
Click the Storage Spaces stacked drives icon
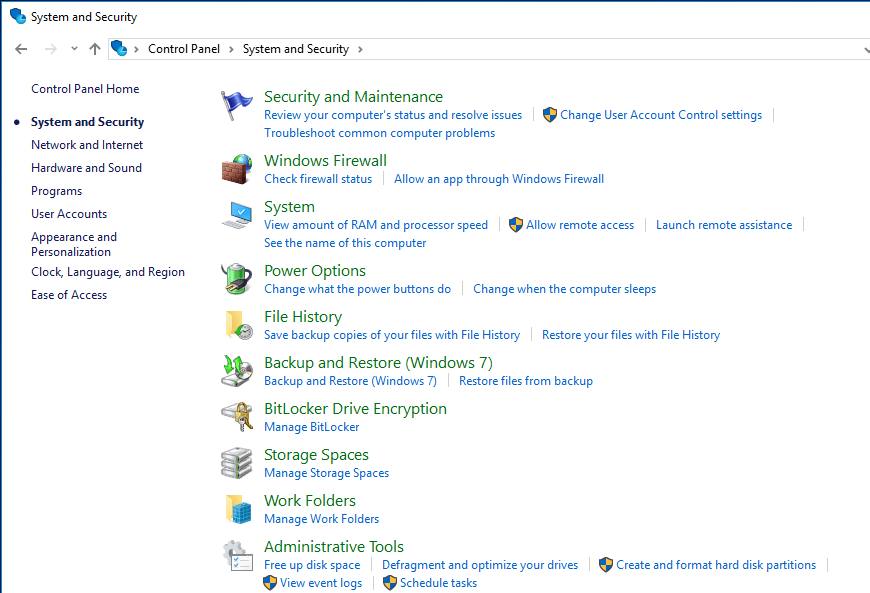[x=237, y=463]
